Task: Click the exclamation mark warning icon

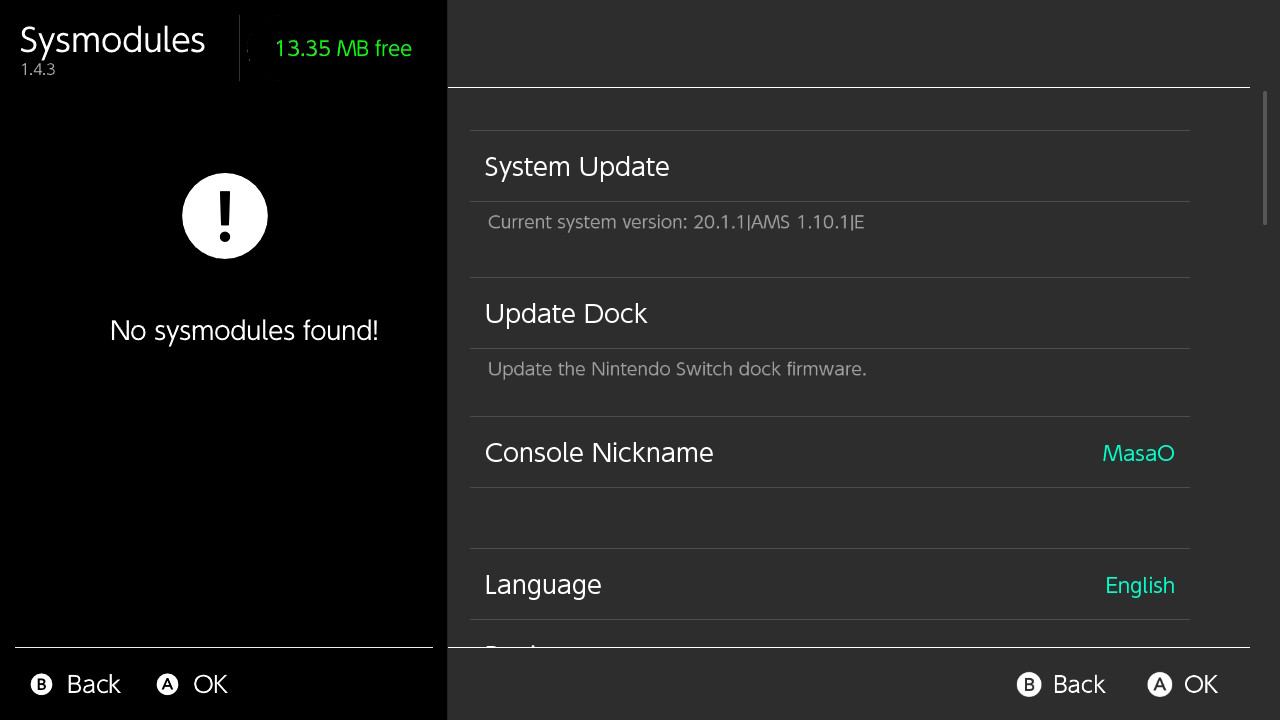Action: coord(225,216)
